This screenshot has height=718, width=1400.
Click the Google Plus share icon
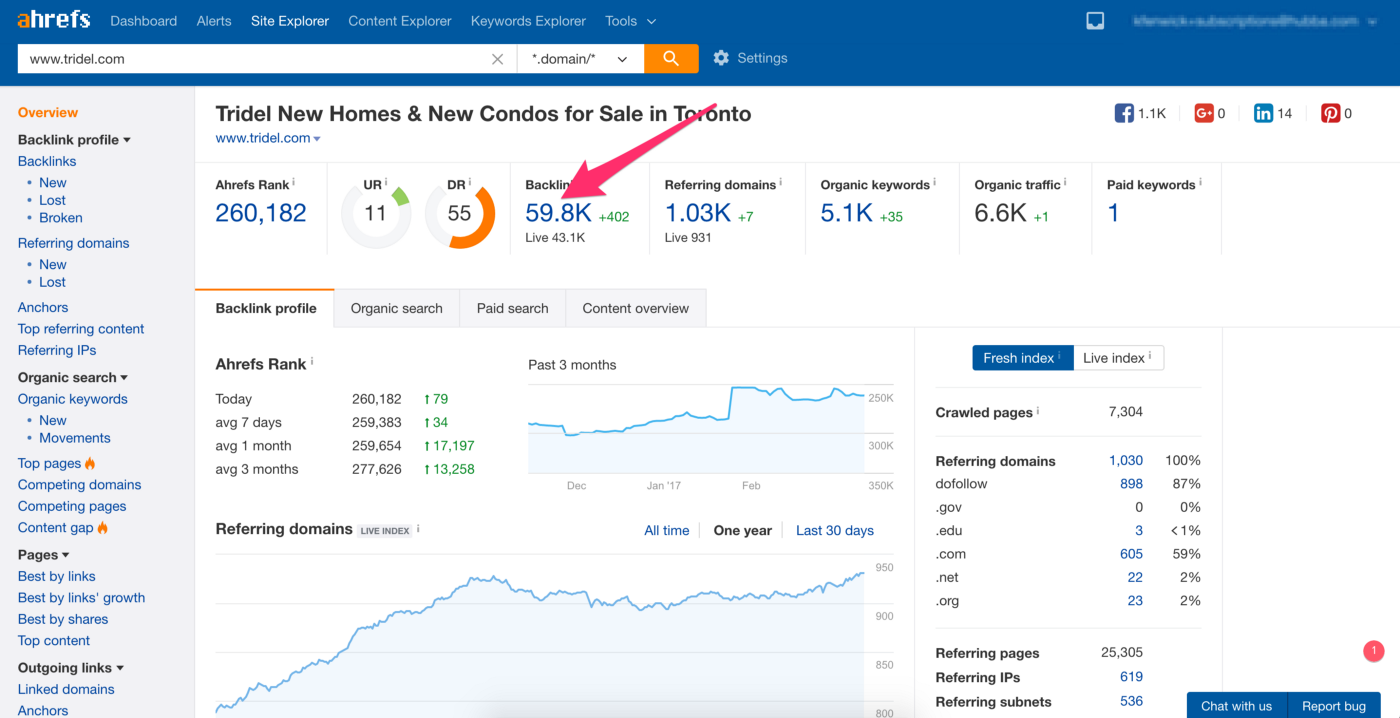tap(1204, 113)
